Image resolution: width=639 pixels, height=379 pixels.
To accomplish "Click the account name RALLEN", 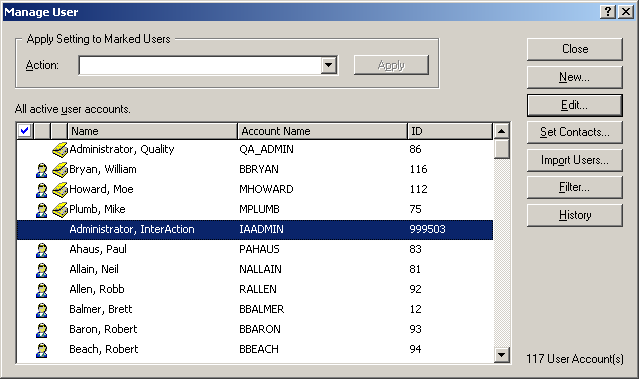I will tap(258, 289).
